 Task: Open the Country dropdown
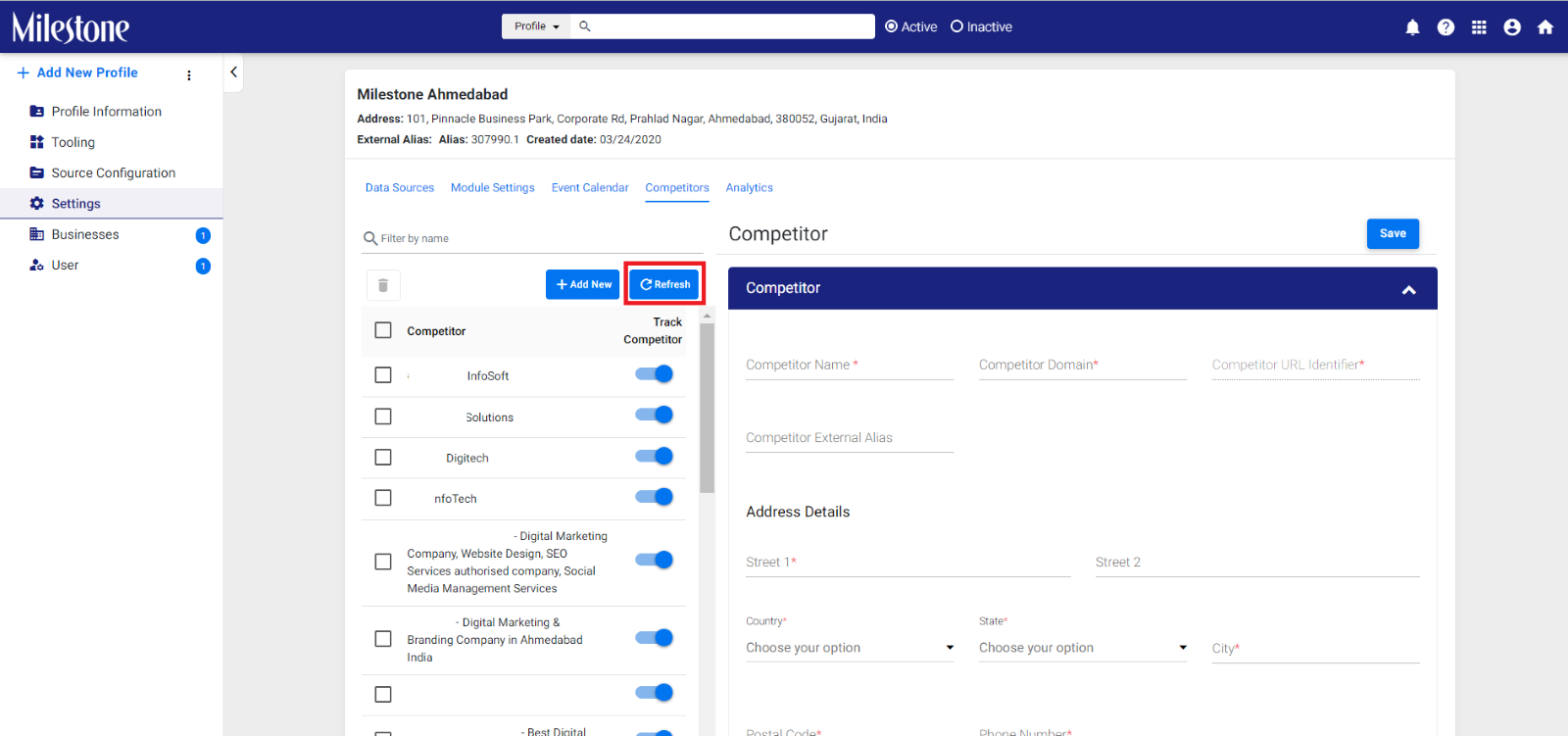point(850,648)
